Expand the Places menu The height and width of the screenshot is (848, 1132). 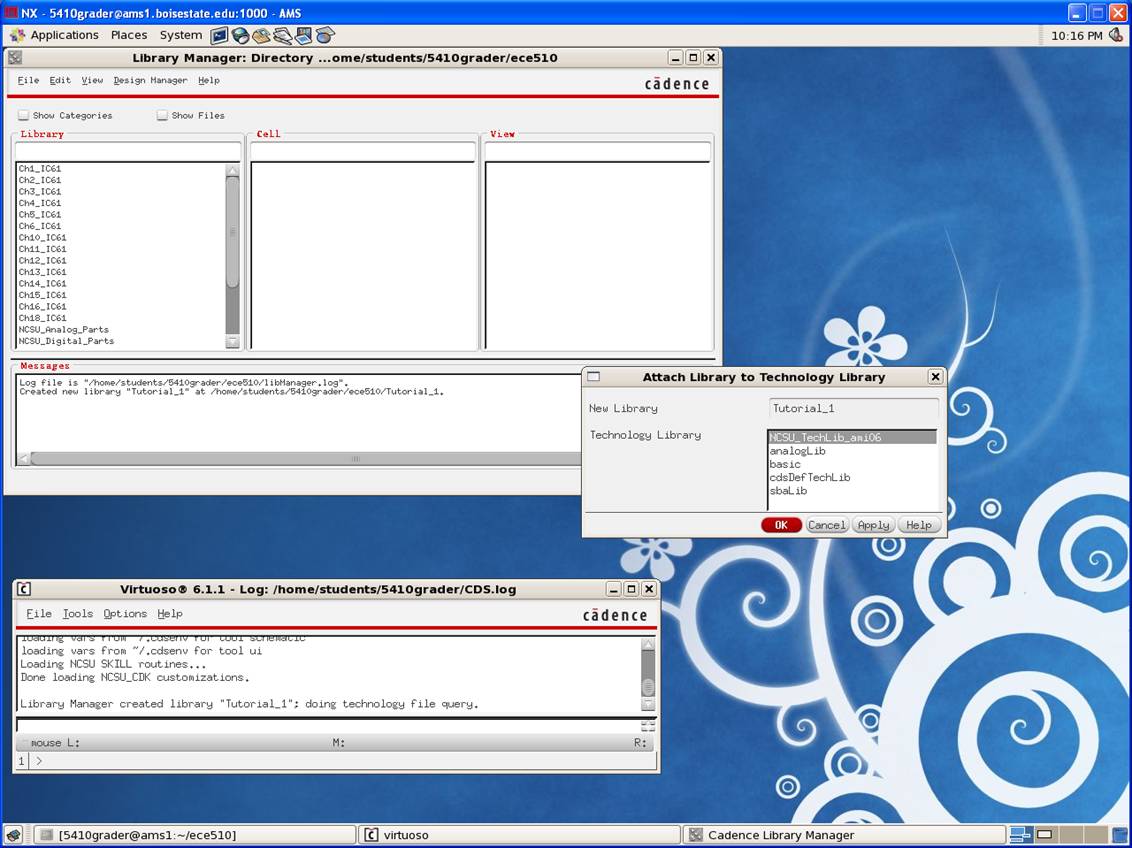click(x=129, y=35)
